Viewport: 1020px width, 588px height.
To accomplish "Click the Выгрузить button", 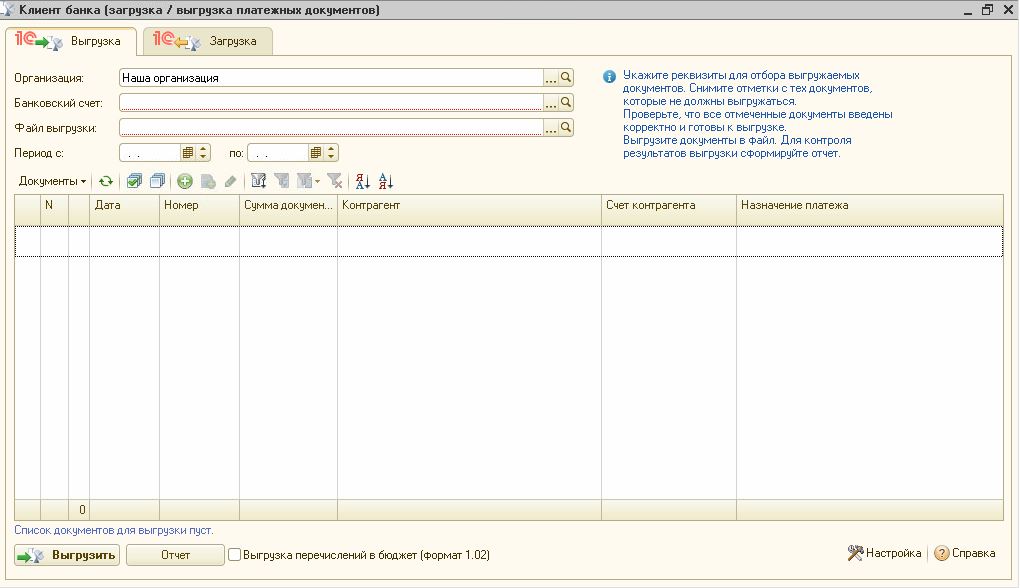I will click(67, 555).
